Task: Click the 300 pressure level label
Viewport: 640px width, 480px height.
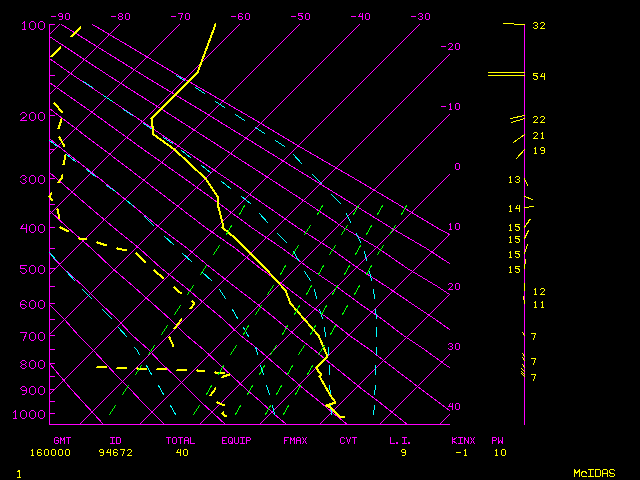Action: tap(32, 180)
